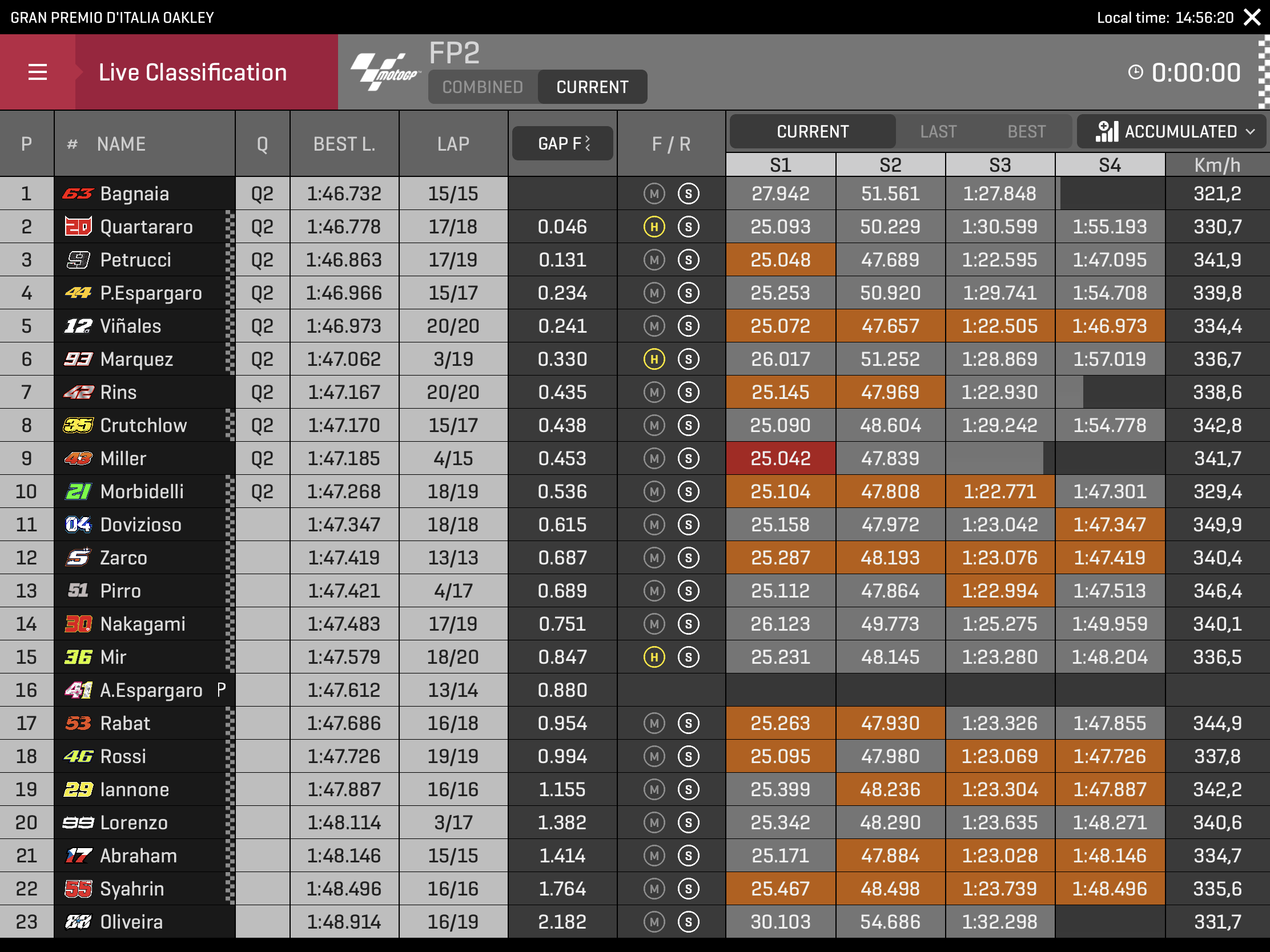This screenshot has height=952, width=1270.
Task: Click Mir's yellow H tyre icon
Action: [x=654, y=657]
